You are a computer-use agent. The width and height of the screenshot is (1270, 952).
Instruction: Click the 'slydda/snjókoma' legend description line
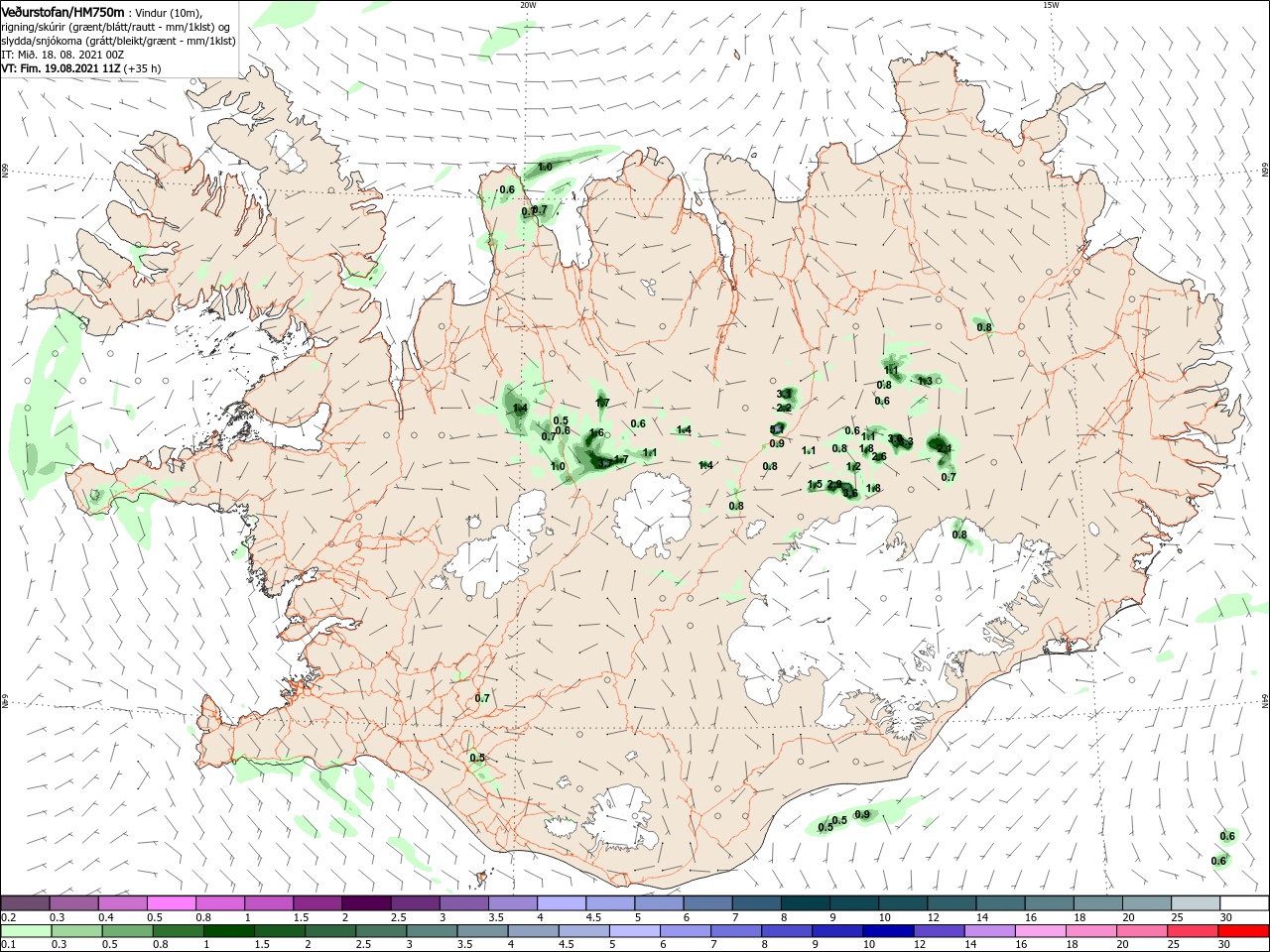[x=118, y=41]
